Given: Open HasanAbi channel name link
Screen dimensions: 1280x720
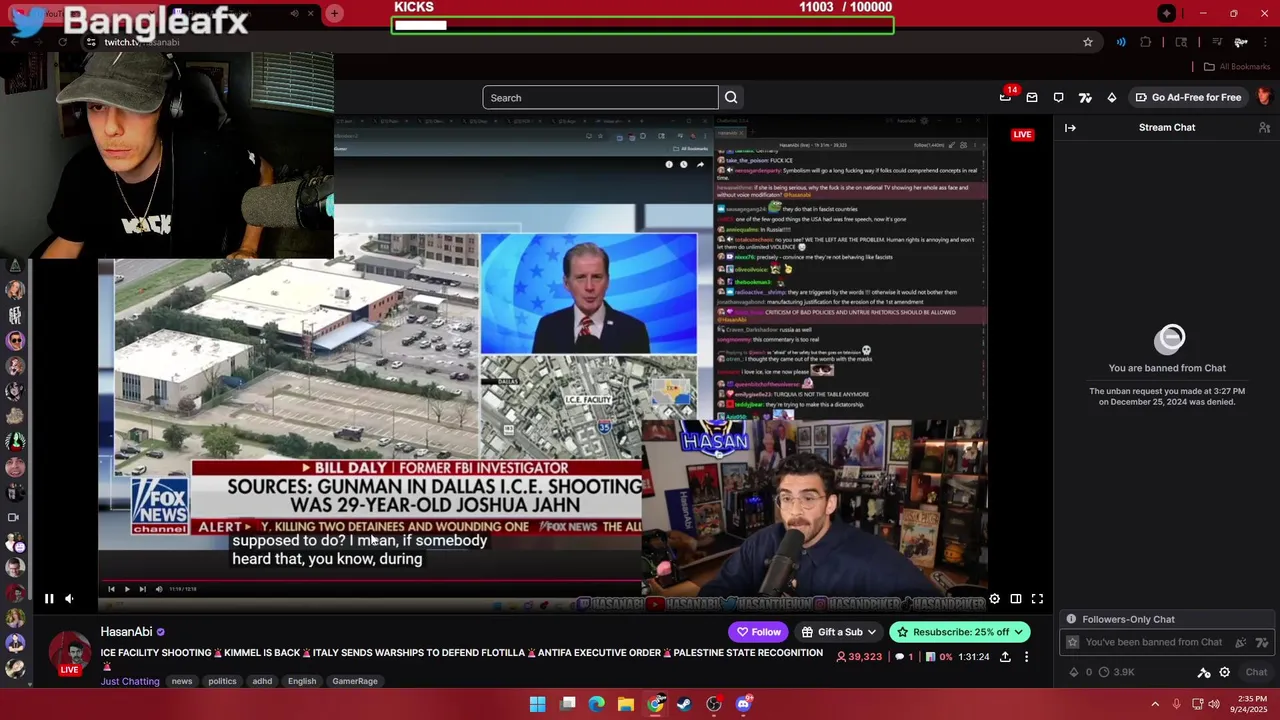Looking at the screenshot, I should click(x=126, y=632).
